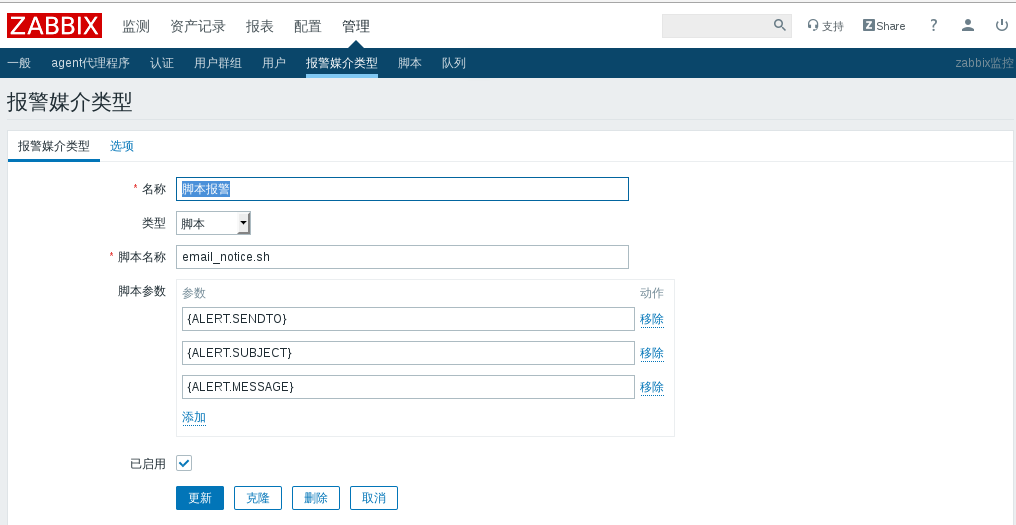Click the ZABBIX logo
Viewport: 1016px width, 525px height.
point(54,26)
